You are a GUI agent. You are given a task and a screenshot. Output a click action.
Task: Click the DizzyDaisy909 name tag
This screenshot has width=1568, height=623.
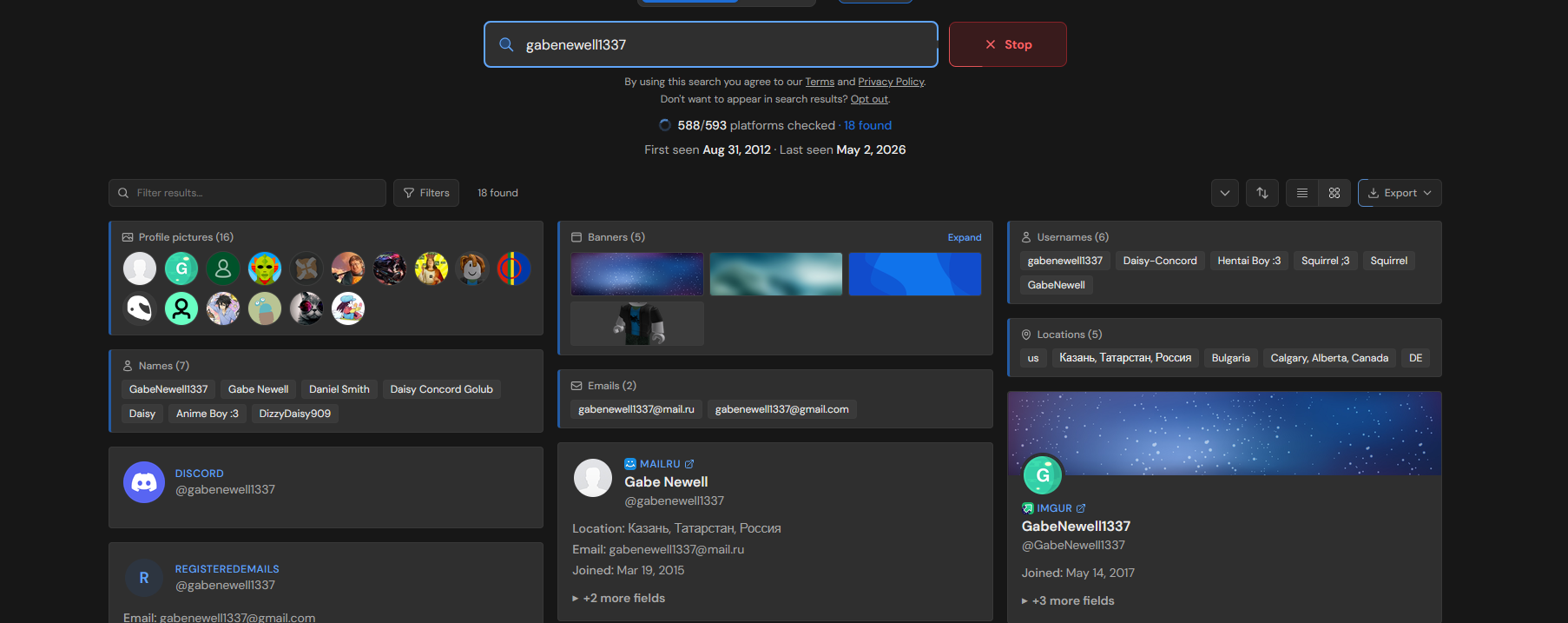(295, 414)
